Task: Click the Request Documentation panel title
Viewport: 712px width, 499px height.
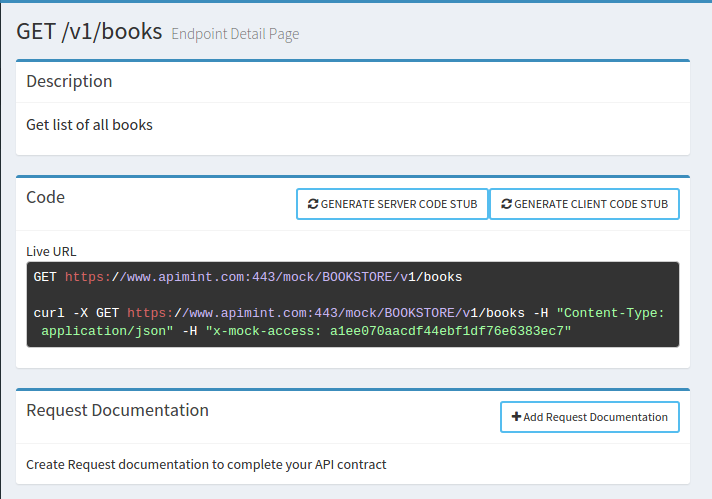Action: [118, 410]
